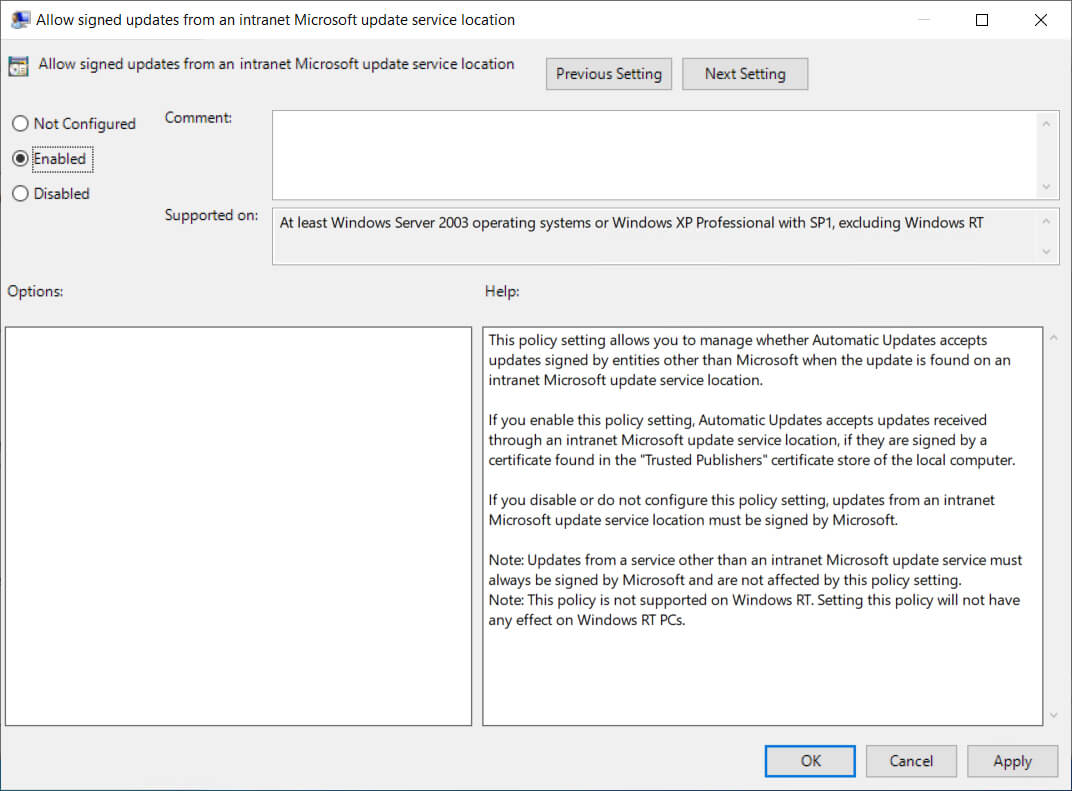Apply the policy changes

pos(1012,761)
